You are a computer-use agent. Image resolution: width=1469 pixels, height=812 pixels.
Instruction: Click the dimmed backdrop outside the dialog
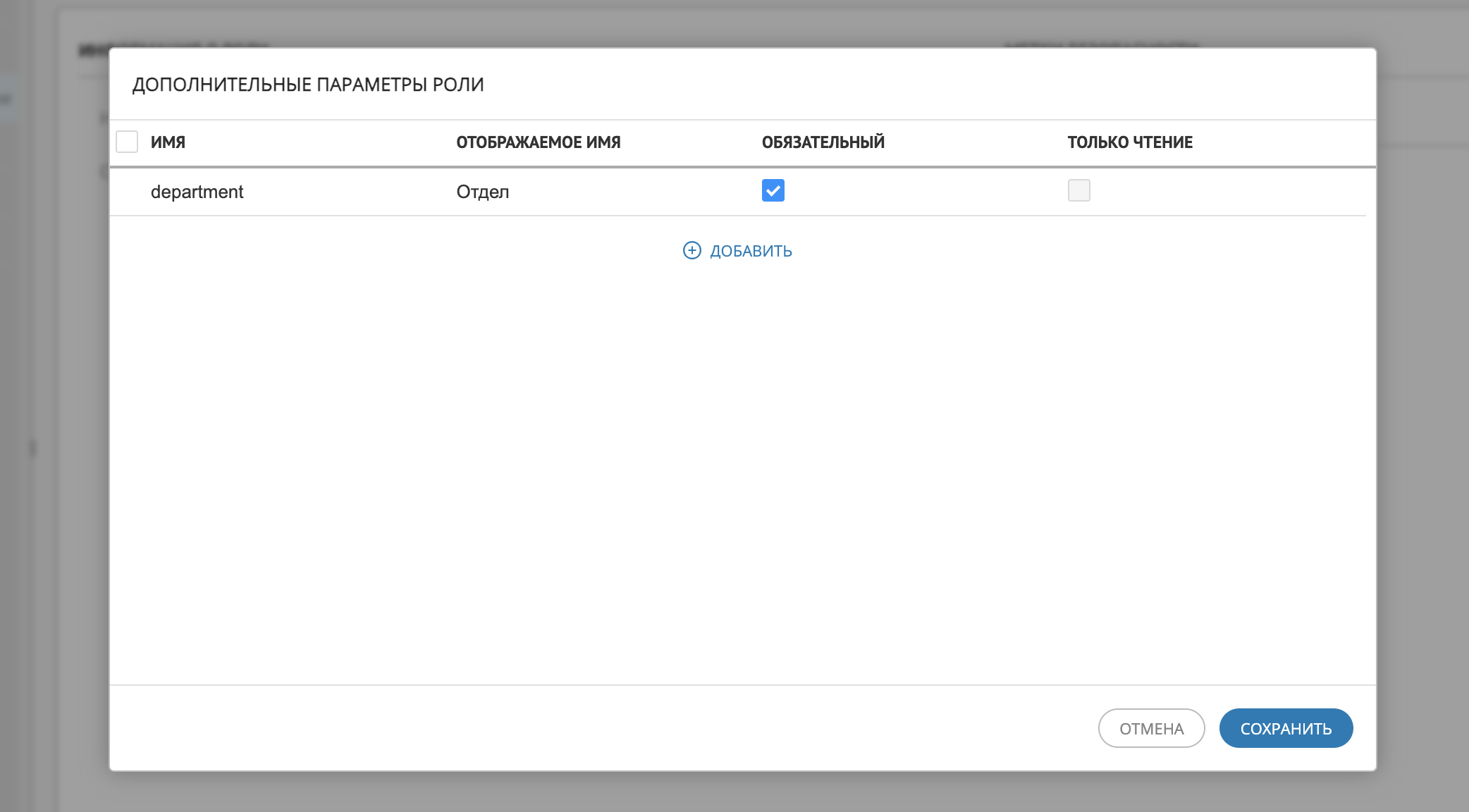1424,423
